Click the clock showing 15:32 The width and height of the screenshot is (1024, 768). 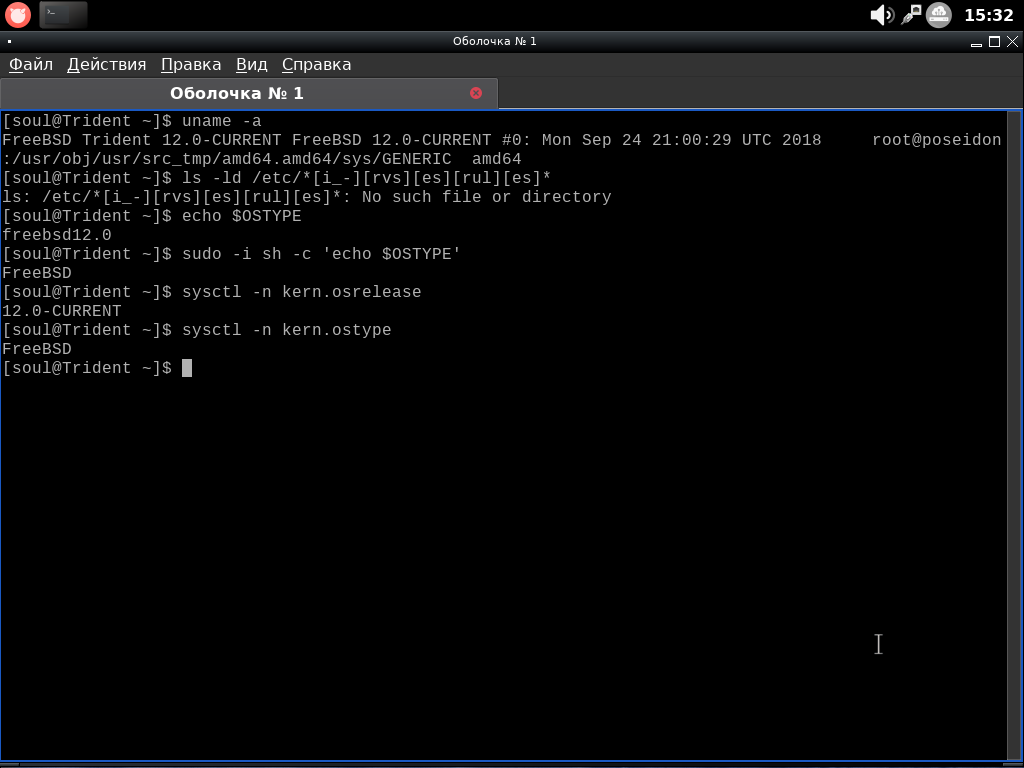pyautogui.click(x=989, y=15)
